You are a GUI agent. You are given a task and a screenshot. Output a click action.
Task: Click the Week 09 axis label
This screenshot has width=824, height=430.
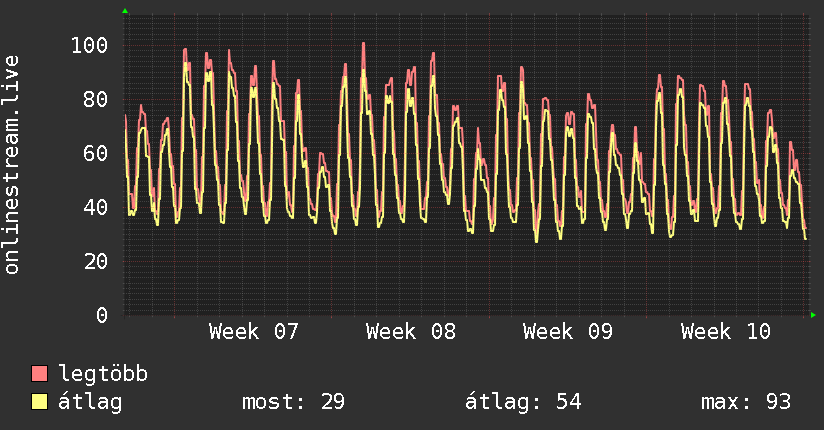(568, 332)
